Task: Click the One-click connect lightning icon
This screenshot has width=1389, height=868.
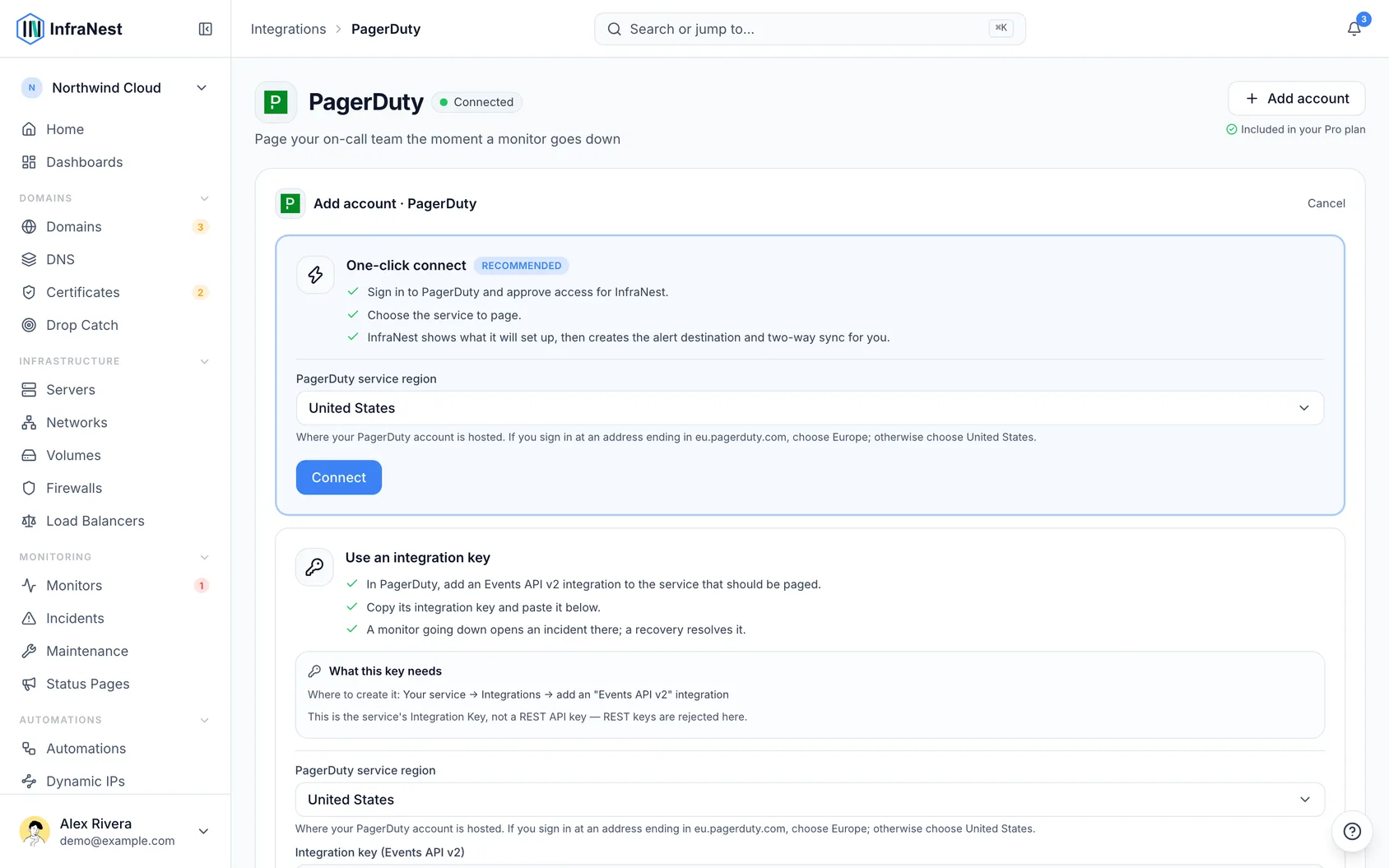Action: point(315,275)
